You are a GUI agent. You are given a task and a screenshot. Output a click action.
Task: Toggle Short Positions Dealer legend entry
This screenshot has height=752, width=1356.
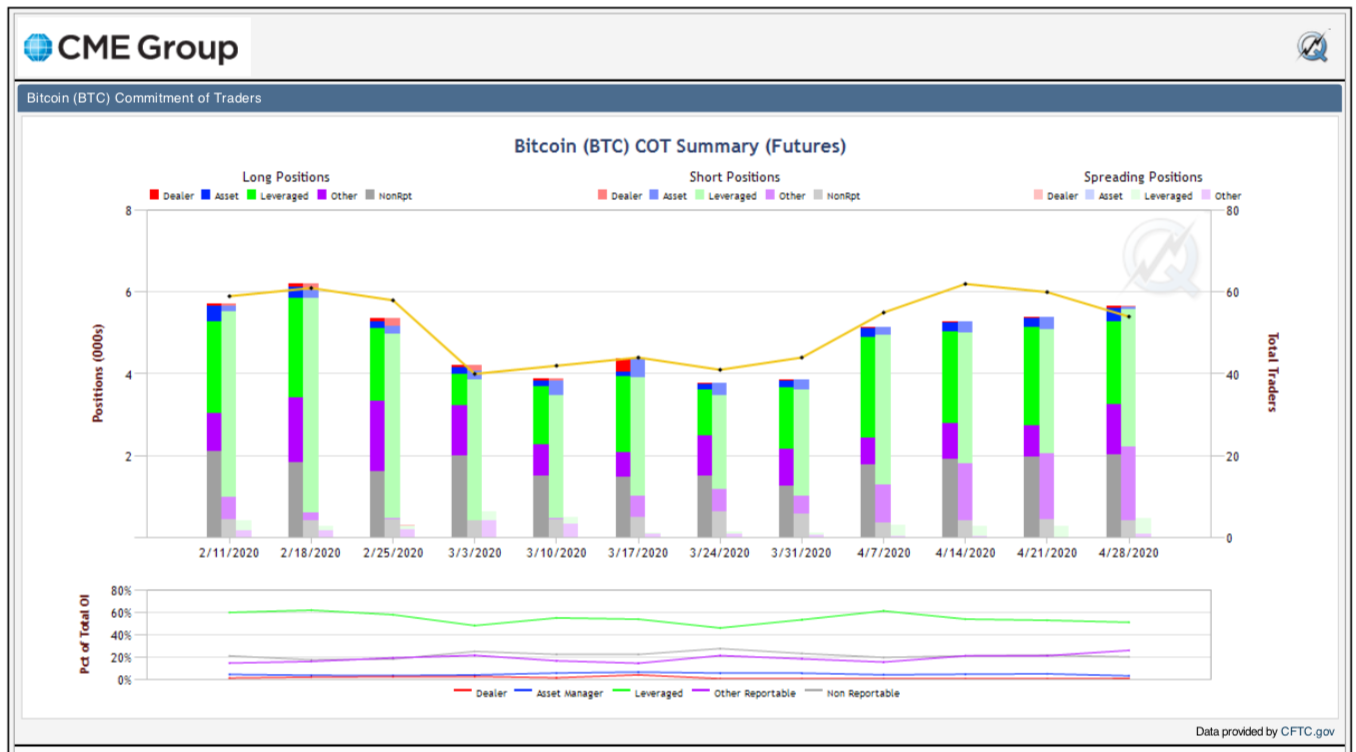620,196
